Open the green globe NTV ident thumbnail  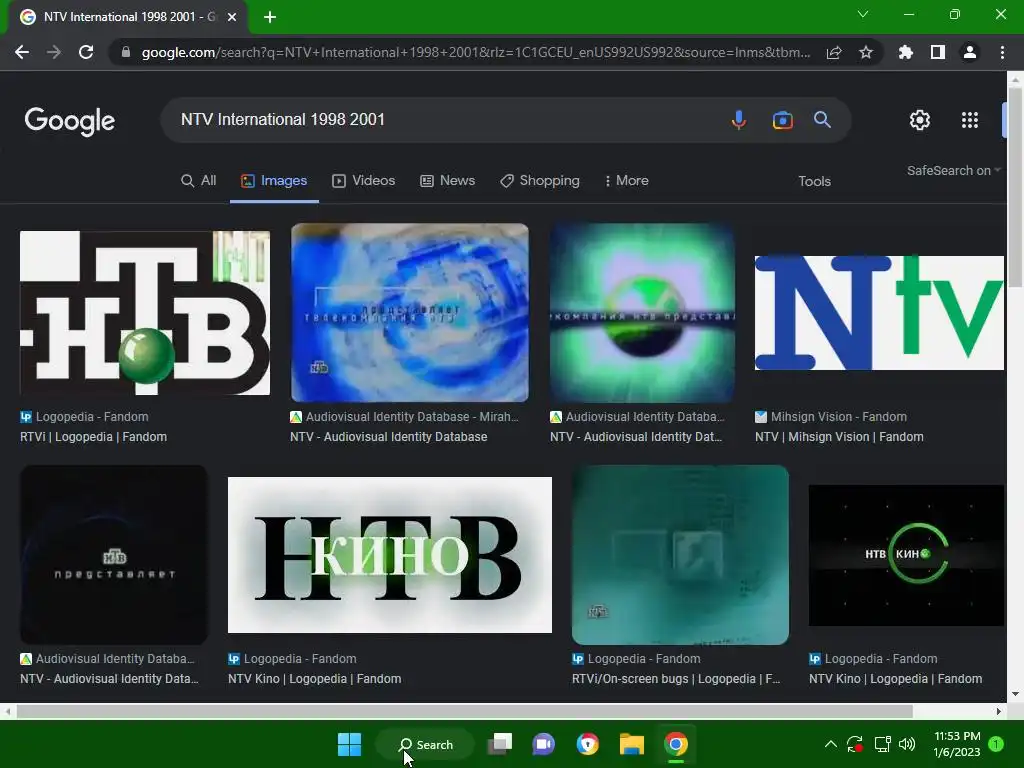(x=643, y=313)
